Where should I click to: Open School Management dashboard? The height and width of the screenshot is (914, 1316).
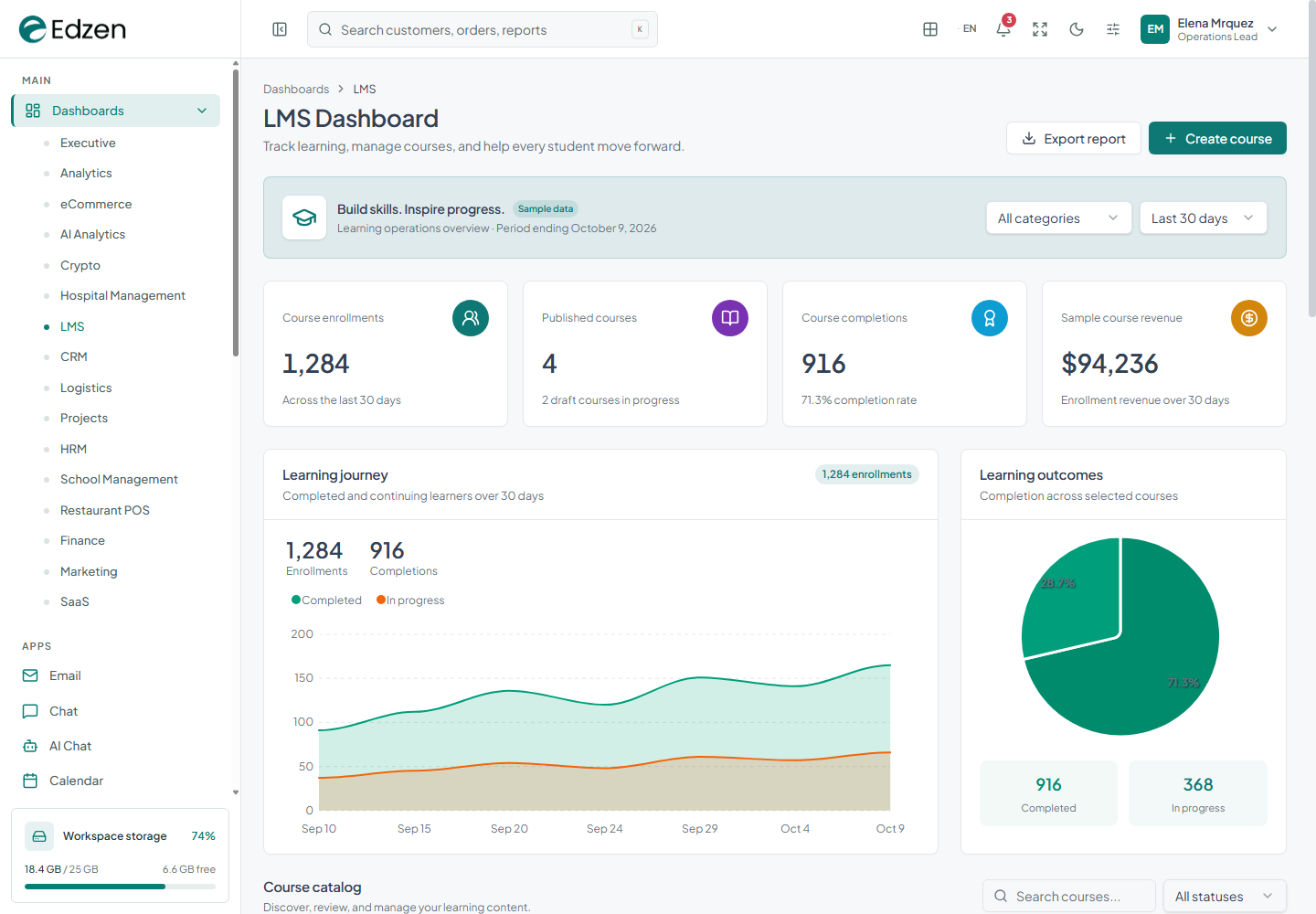(119, 479)
